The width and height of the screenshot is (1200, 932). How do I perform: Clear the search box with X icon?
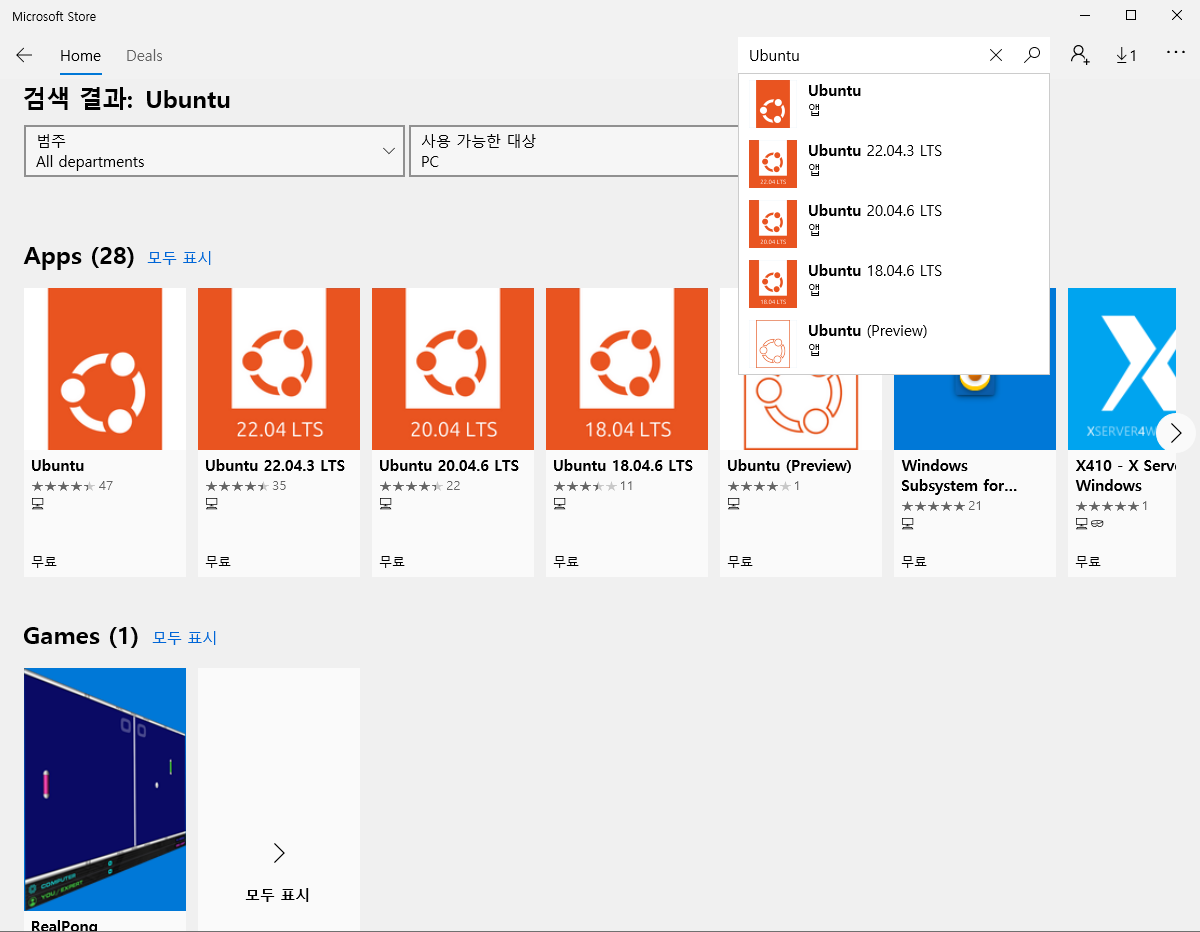(x=996, y=55)
